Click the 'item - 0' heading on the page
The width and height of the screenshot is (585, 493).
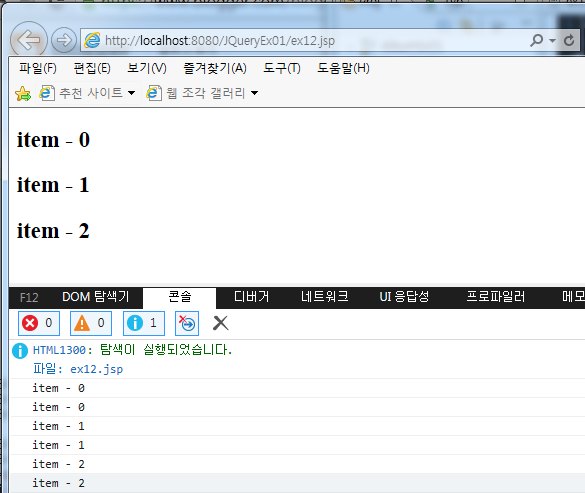53,140
